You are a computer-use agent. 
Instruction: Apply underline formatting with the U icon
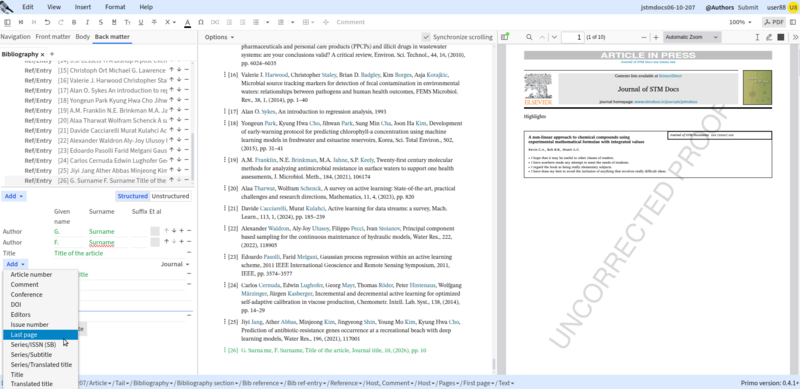pyautogui.click(x=140, y=22)
